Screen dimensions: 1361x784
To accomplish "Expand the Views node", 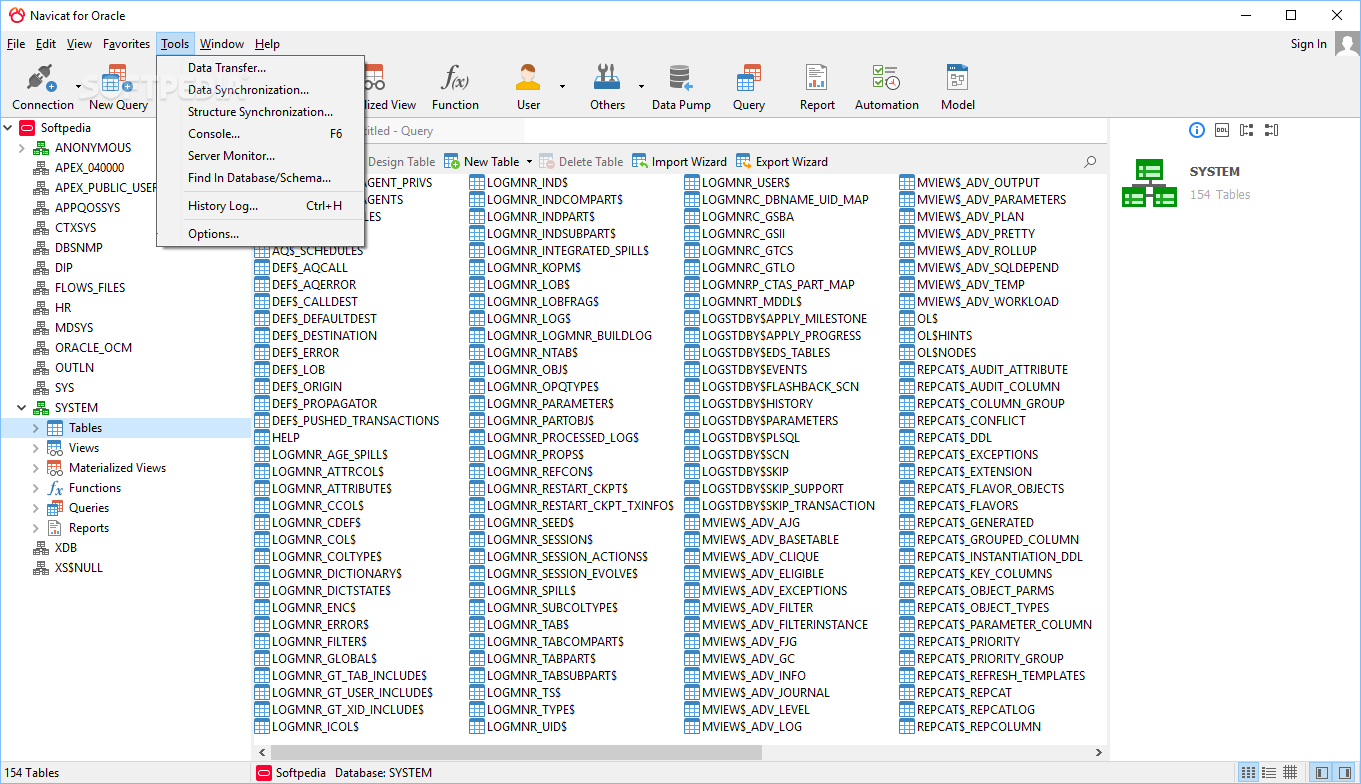I will click(36, 448).
